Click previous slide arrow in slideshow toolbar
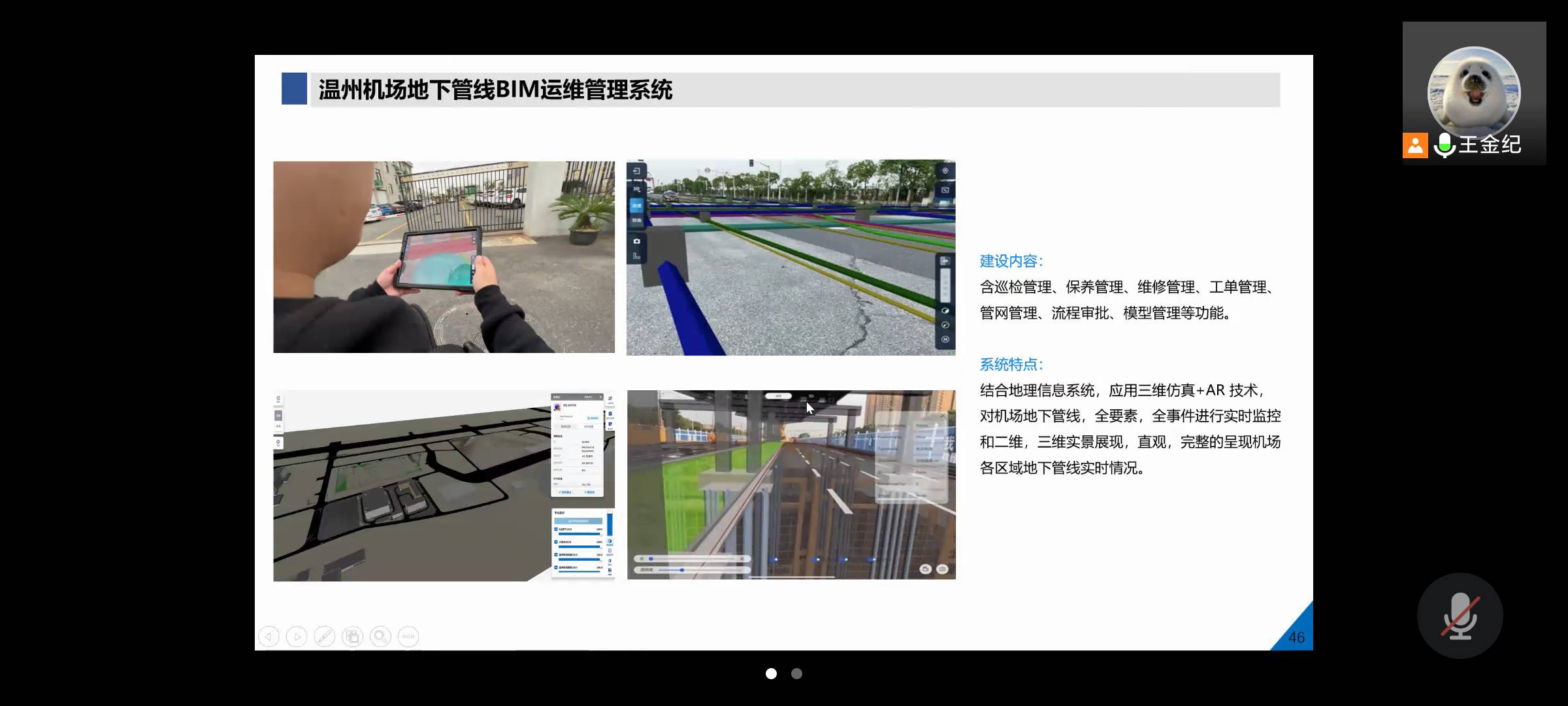Image resolution: width=1568 pixels, height=706 pixels. 269,636
